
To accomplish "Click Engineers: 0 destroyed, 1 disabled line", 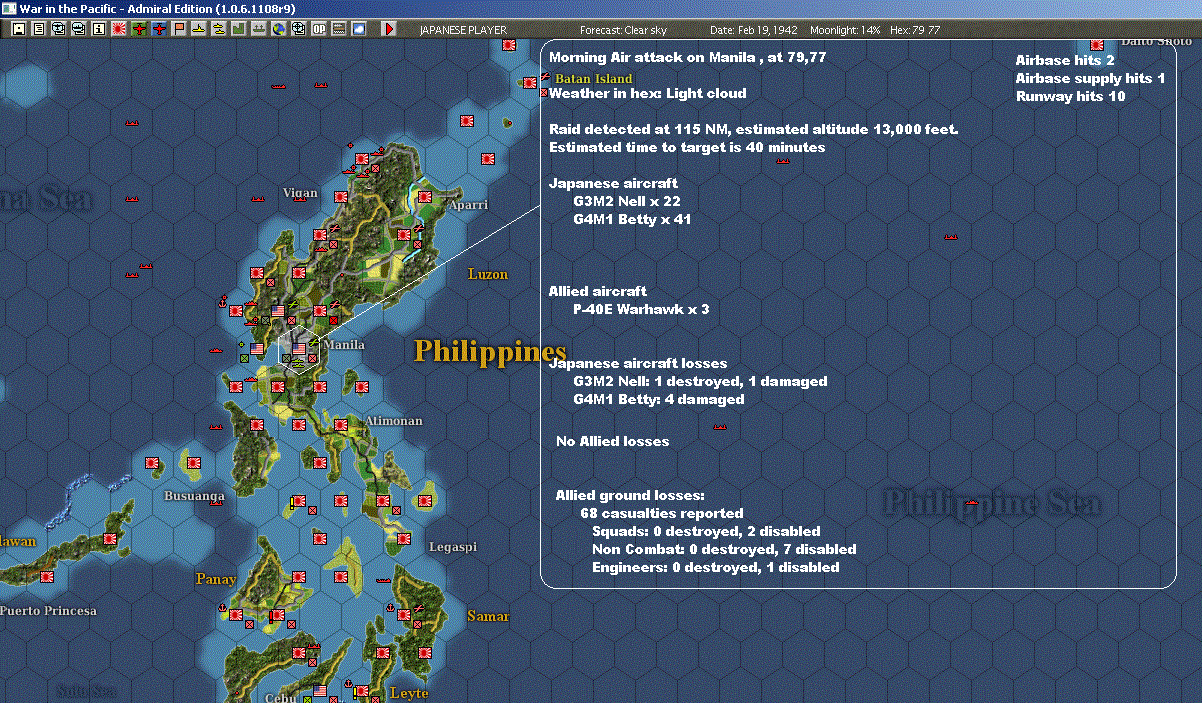I will 715,567.
